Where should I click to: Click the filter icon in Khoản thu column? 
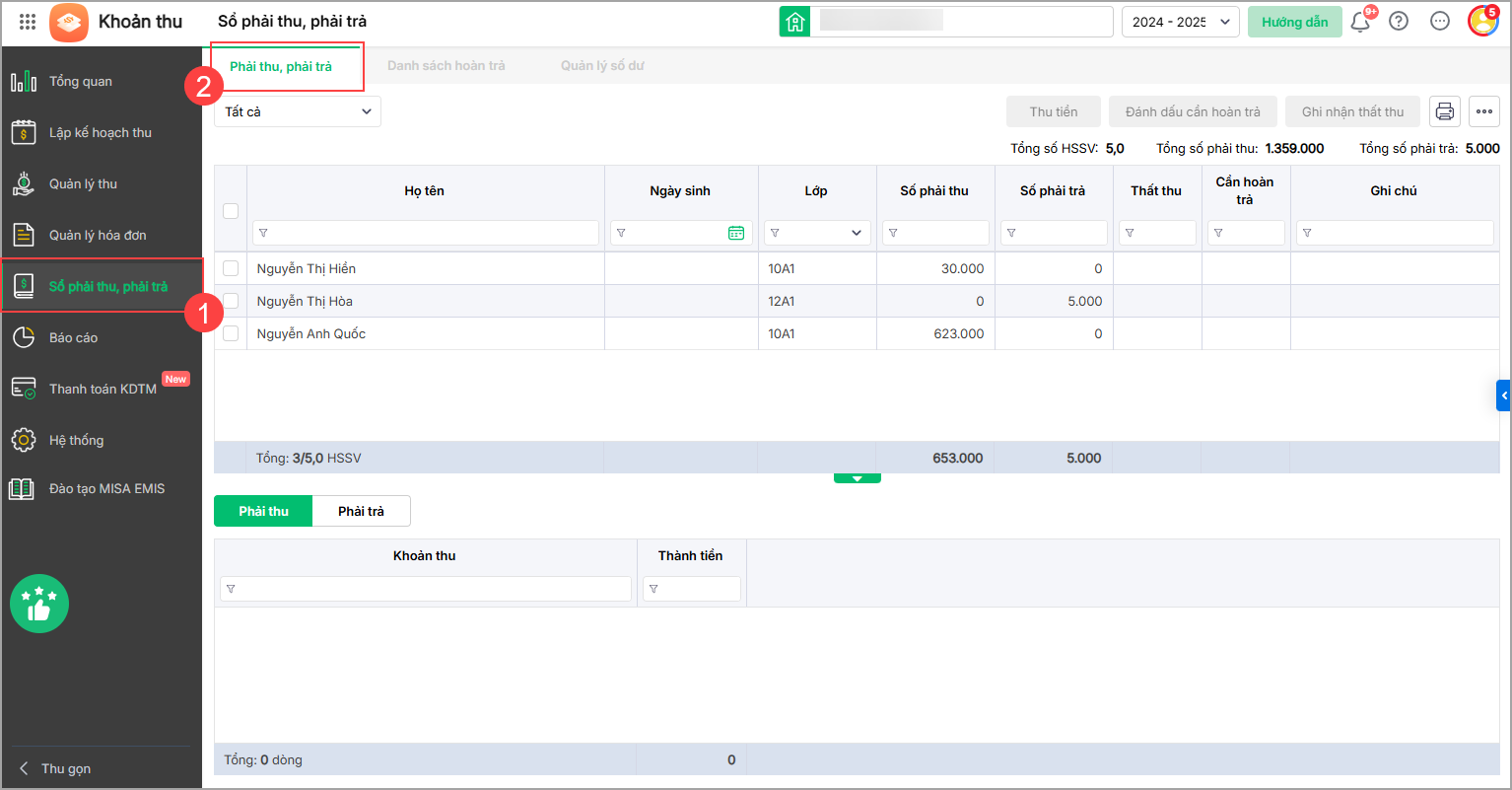point(231,589)
